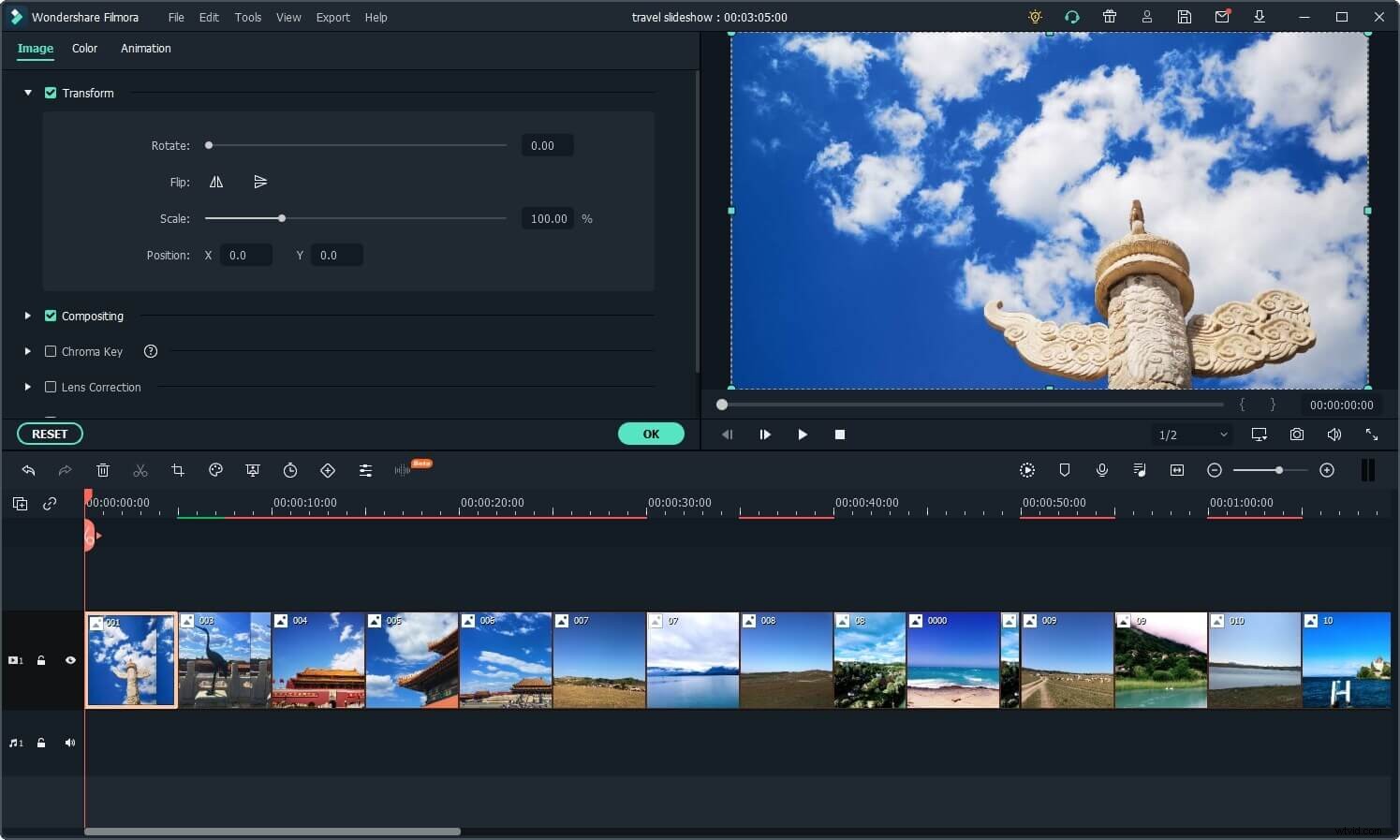Select the Crop tool in the toolbar

(178, 470)
